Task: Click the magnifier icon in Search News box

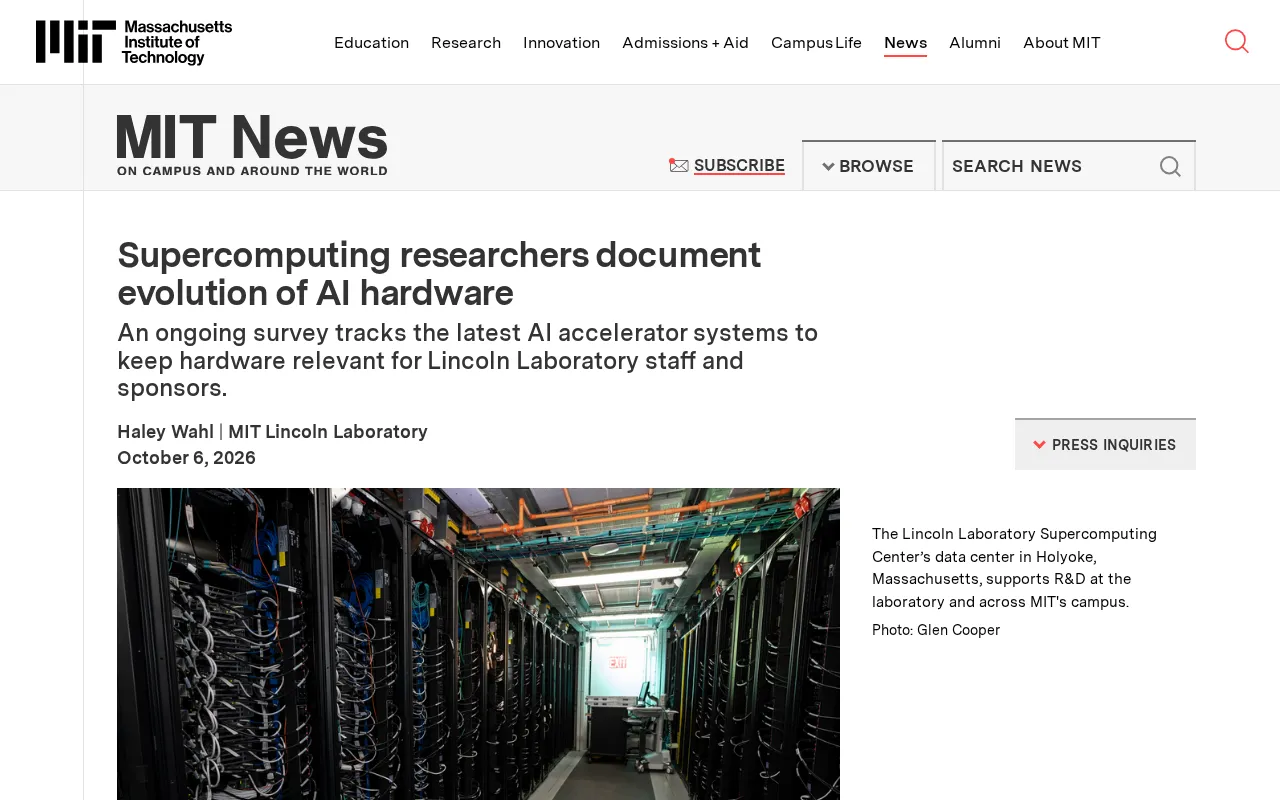Action: point(1170,166)
